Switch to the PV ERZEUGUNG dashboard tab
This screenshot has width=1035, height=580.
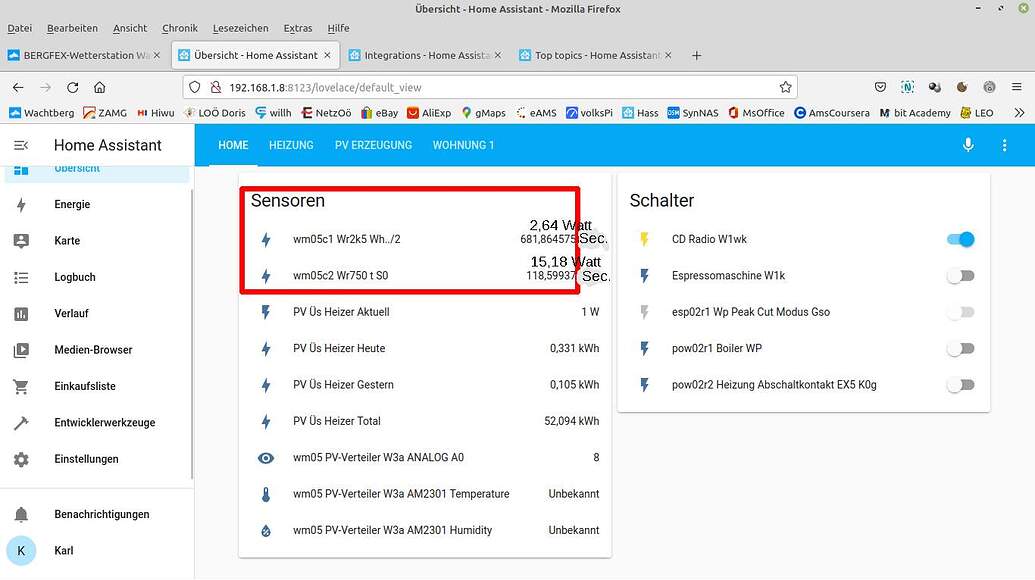(373, 145)
